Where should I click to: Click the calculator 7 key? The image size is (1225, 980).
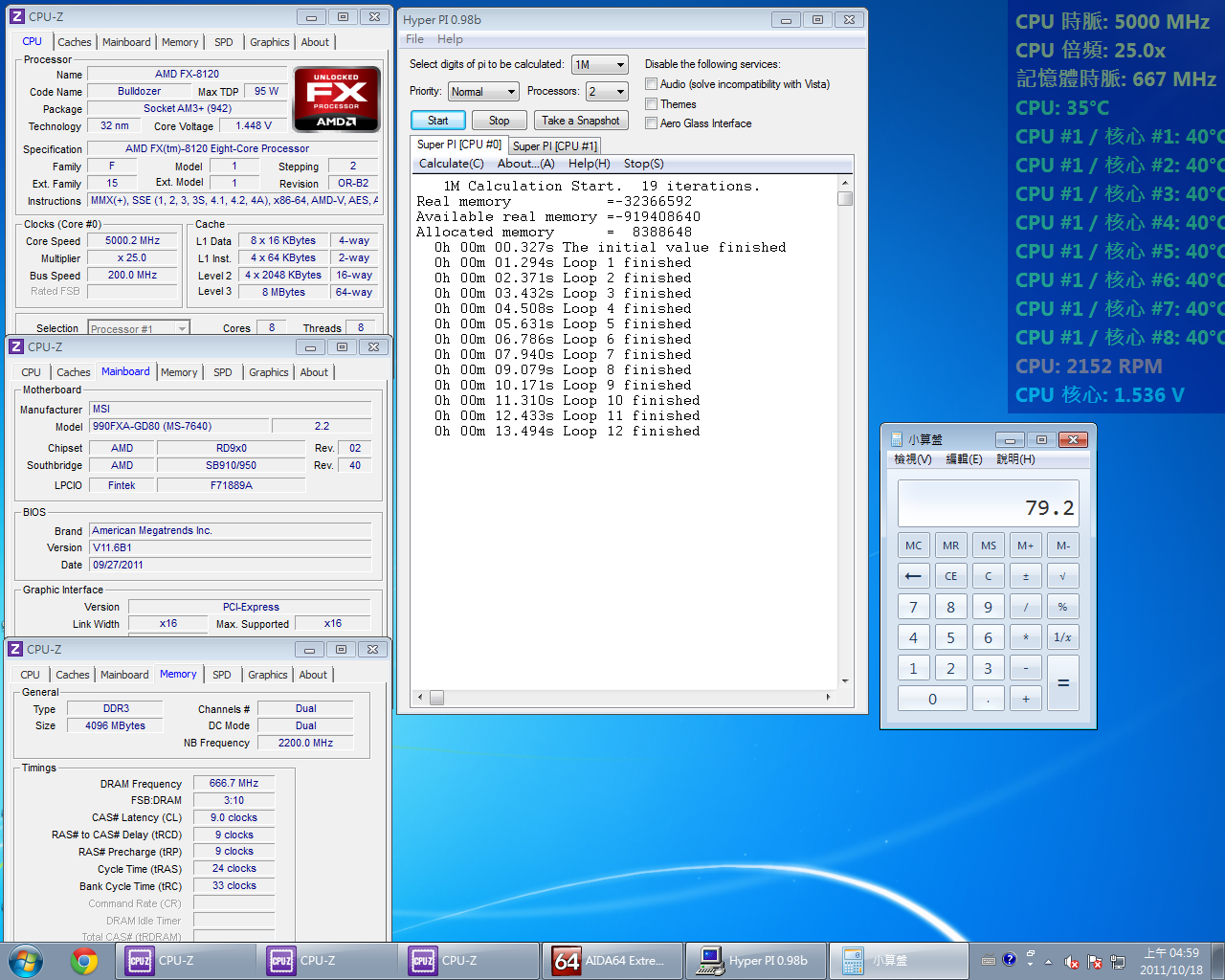point(913,607)
